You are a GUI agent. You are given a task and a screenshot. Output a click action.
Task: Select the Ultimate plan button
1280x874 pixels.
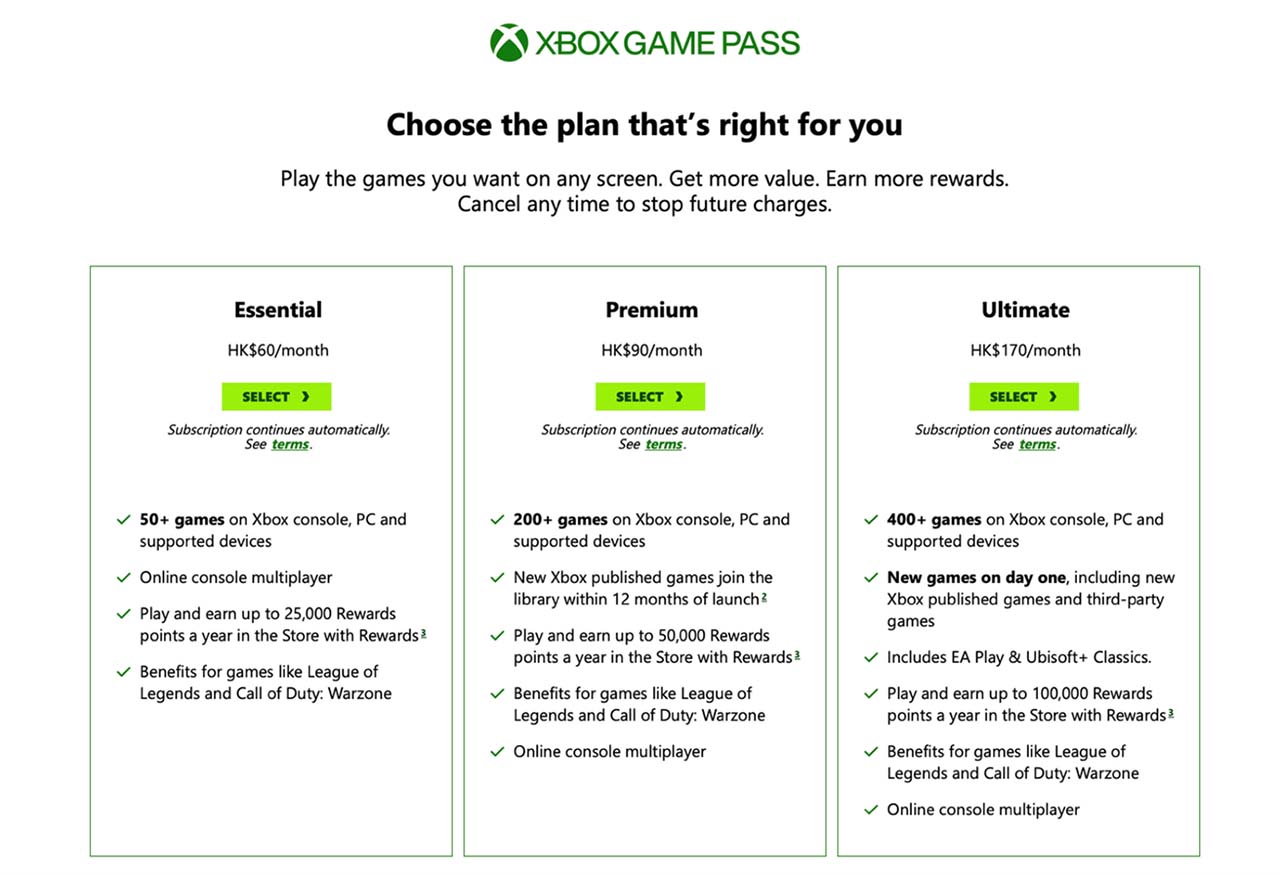[1024, 397]
